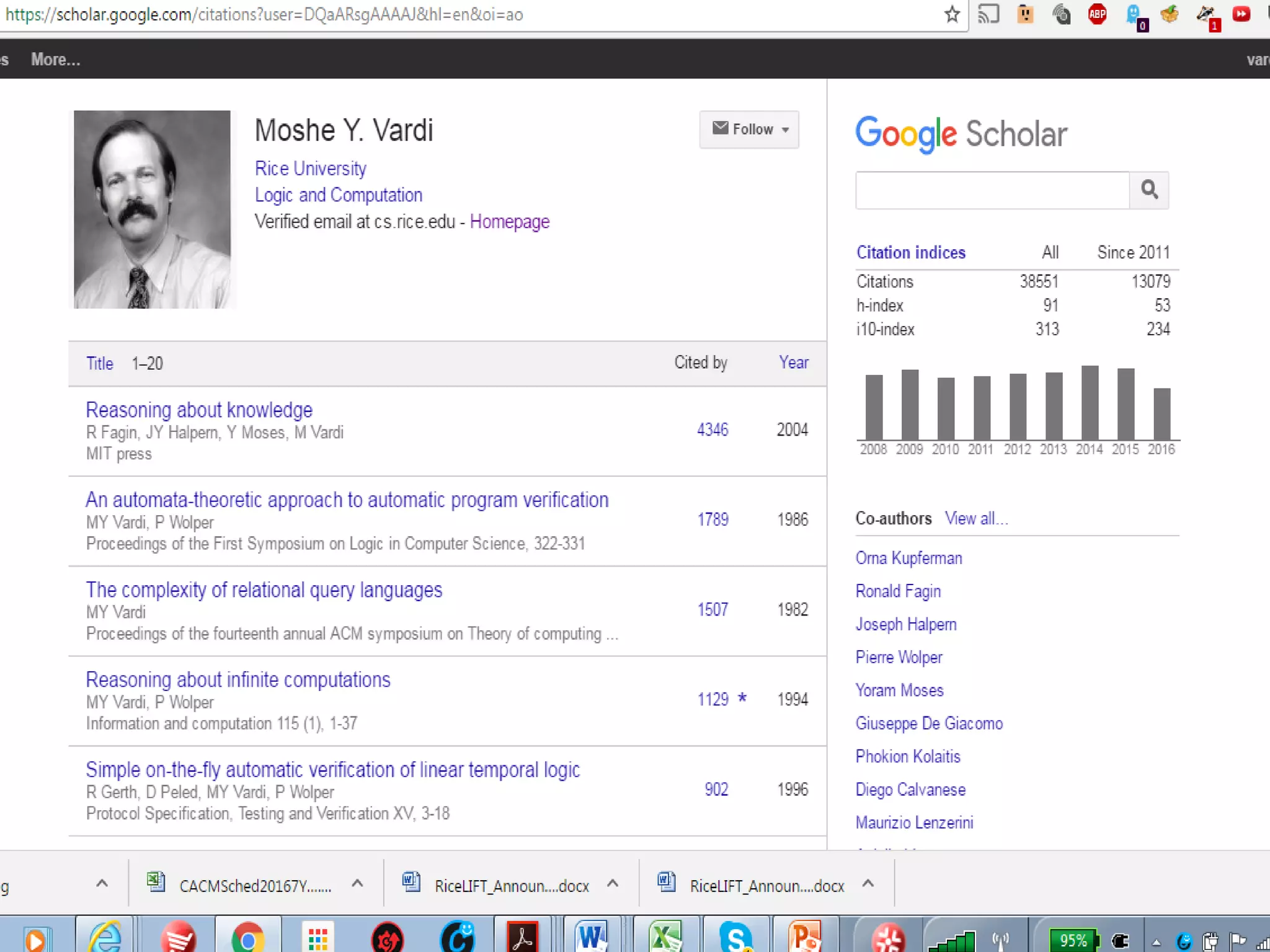Sort publications by the Year column
This screenshot has width=1270, height=952.
pos(793,363)
